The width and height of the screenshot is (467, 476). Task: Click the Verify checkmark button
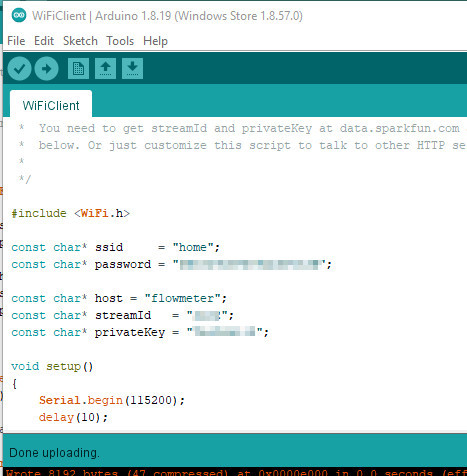(20, 69)
